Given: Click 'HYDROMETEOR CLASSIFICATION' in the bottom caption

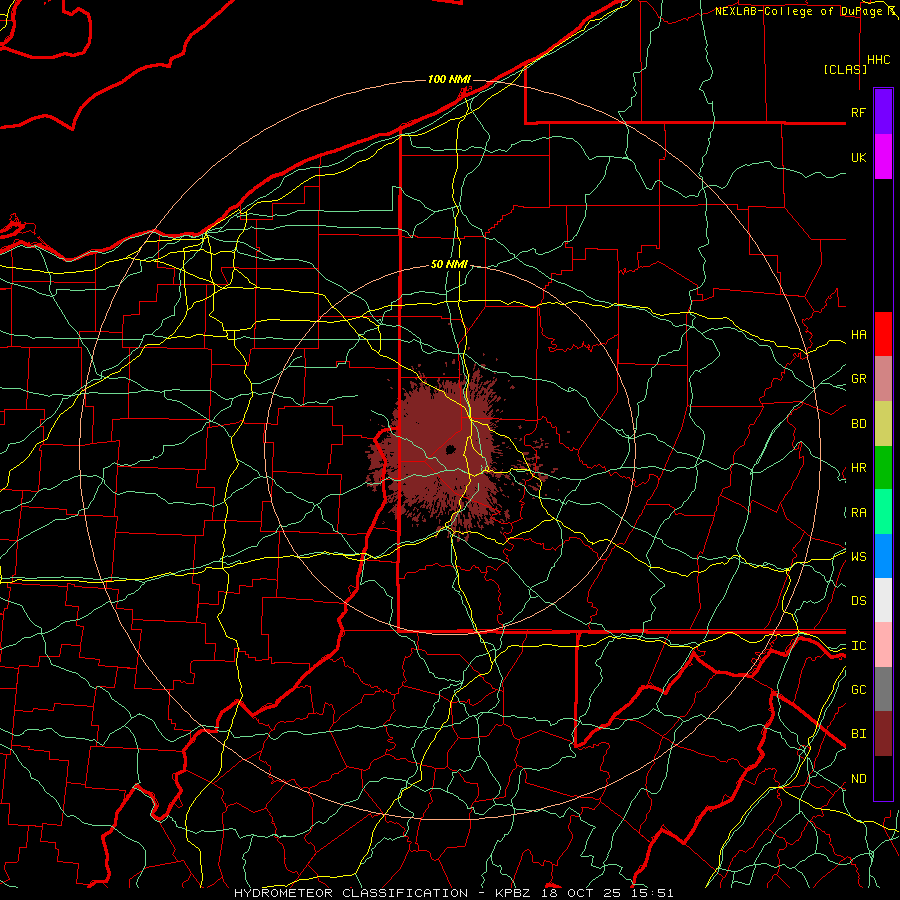Looking at the screenshot, I should pos(351,893).
